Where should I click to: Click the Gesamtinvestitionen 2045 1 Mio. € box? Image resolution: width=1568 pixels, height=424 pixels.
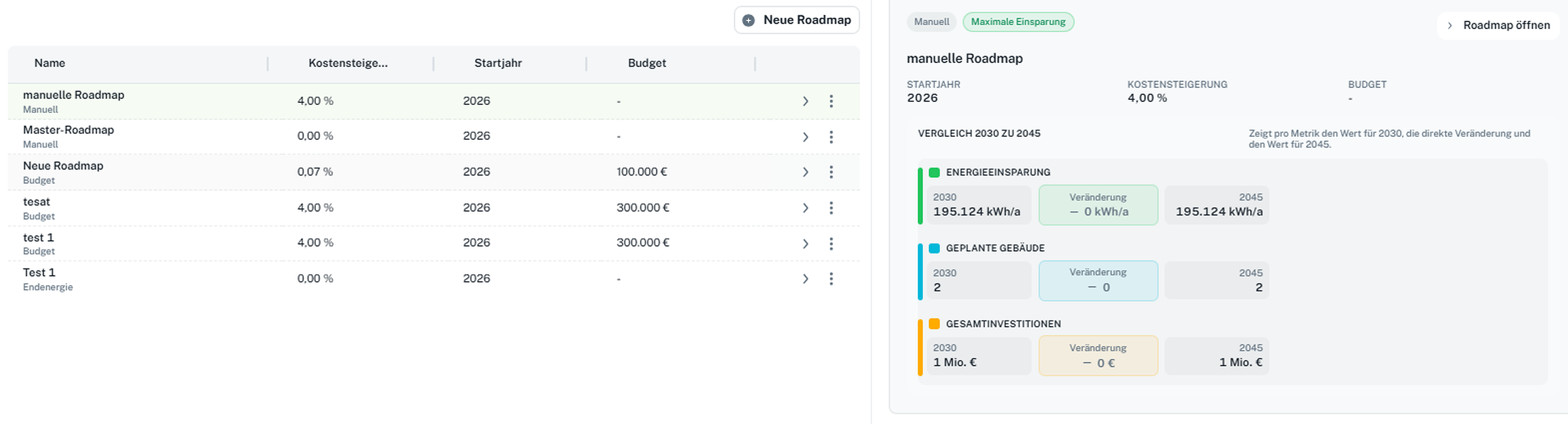[x=1217, y=356]
